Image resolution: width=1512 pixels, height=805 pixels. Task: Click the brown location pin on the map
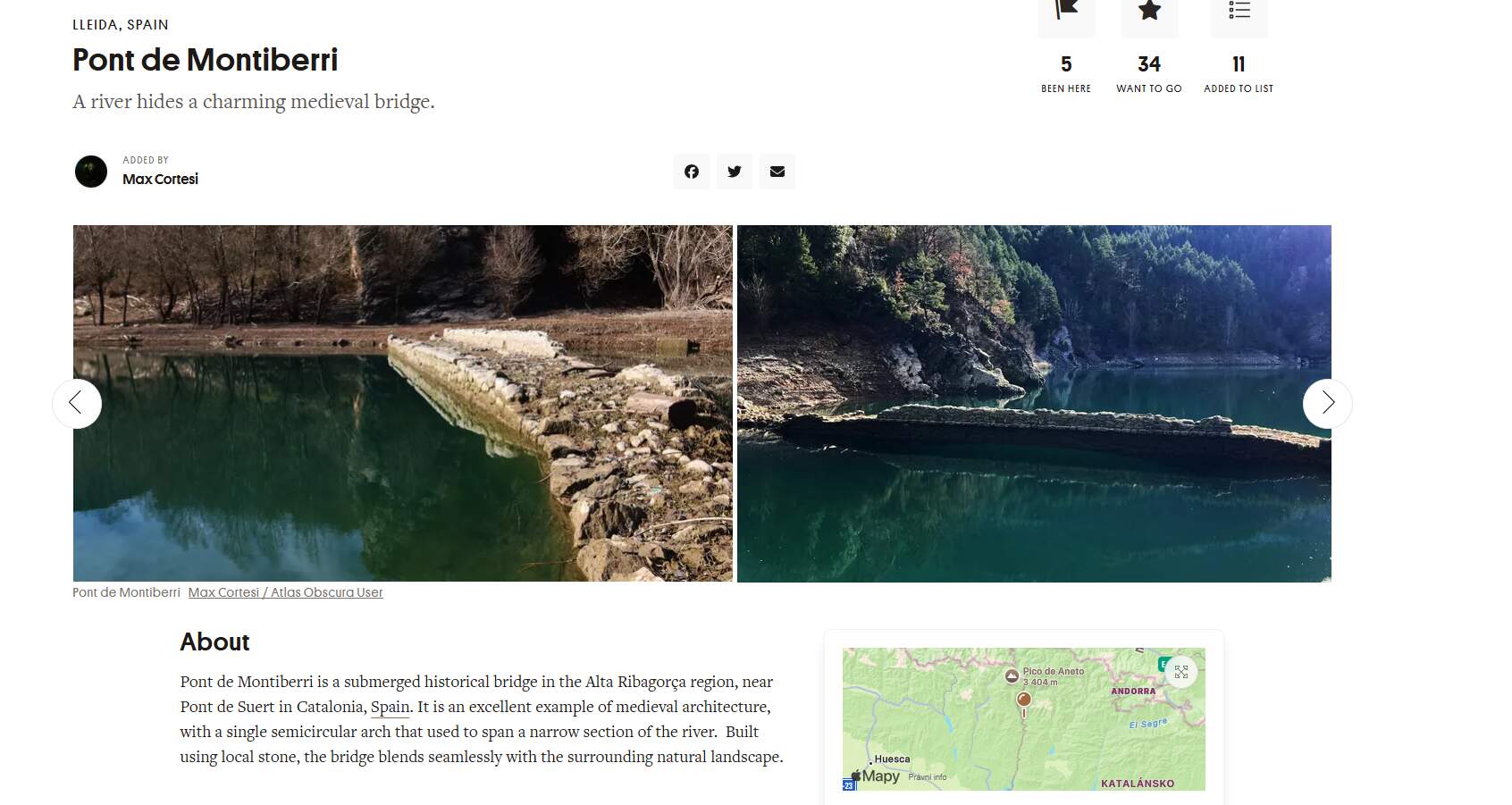[x=1024, y=701]
